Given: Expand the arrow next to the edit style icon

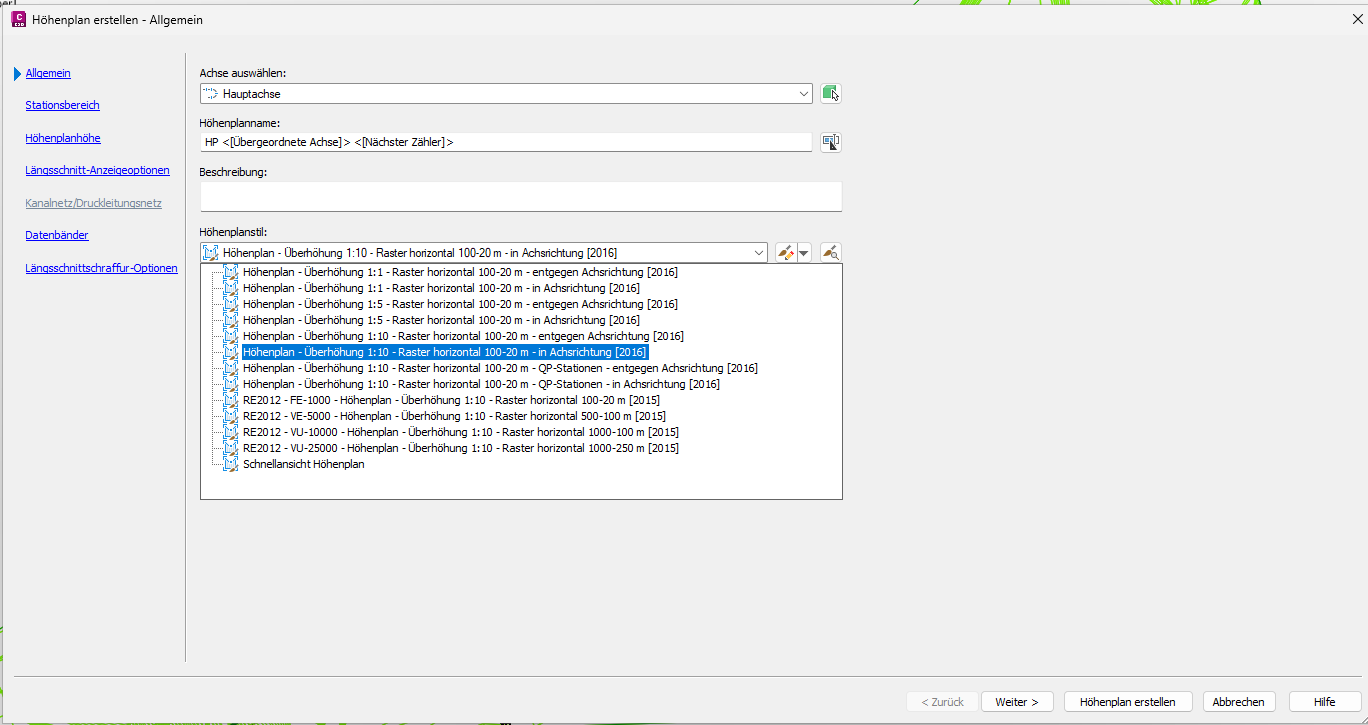Looking at the screenshot, I should pos(803,253).
